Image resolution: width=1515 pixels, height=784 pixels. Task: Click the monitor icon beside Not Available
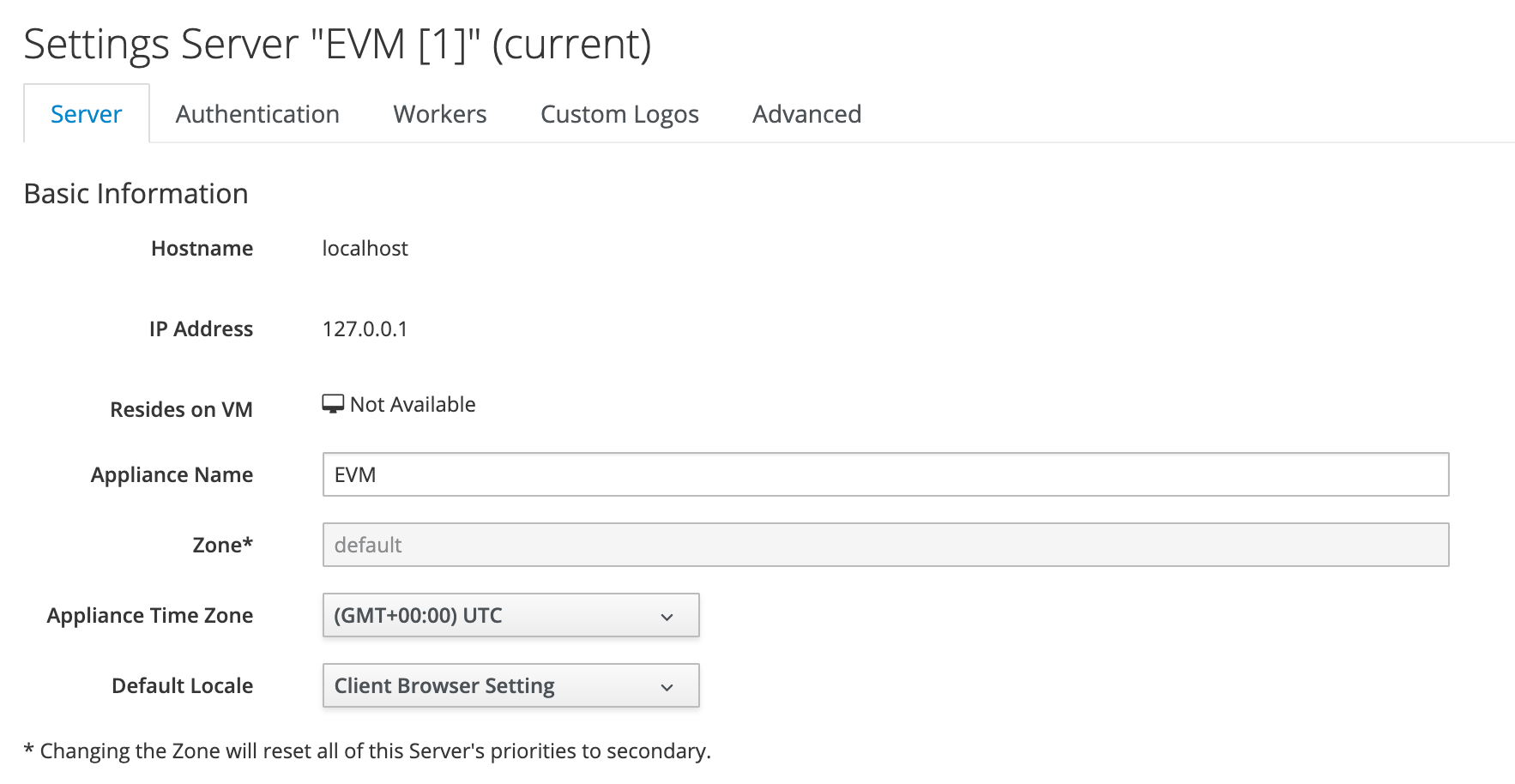coord(333,404)
